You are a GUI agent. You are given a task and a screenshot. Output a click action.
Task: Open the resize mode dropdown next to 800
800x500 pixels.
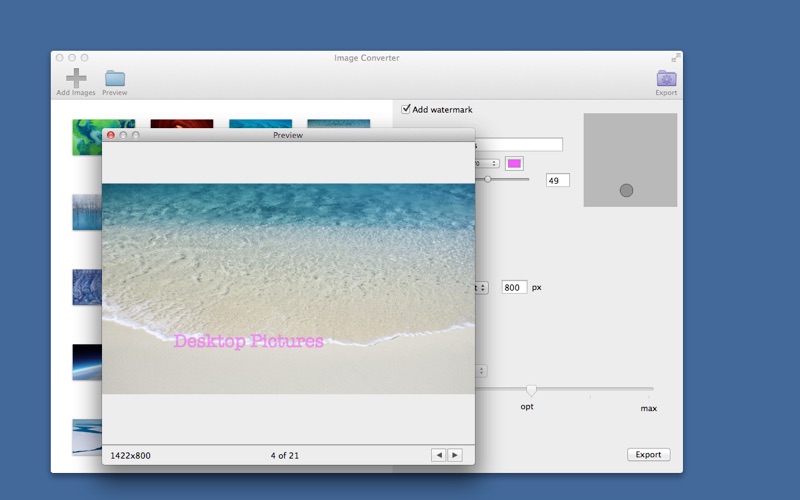(482, 288)
